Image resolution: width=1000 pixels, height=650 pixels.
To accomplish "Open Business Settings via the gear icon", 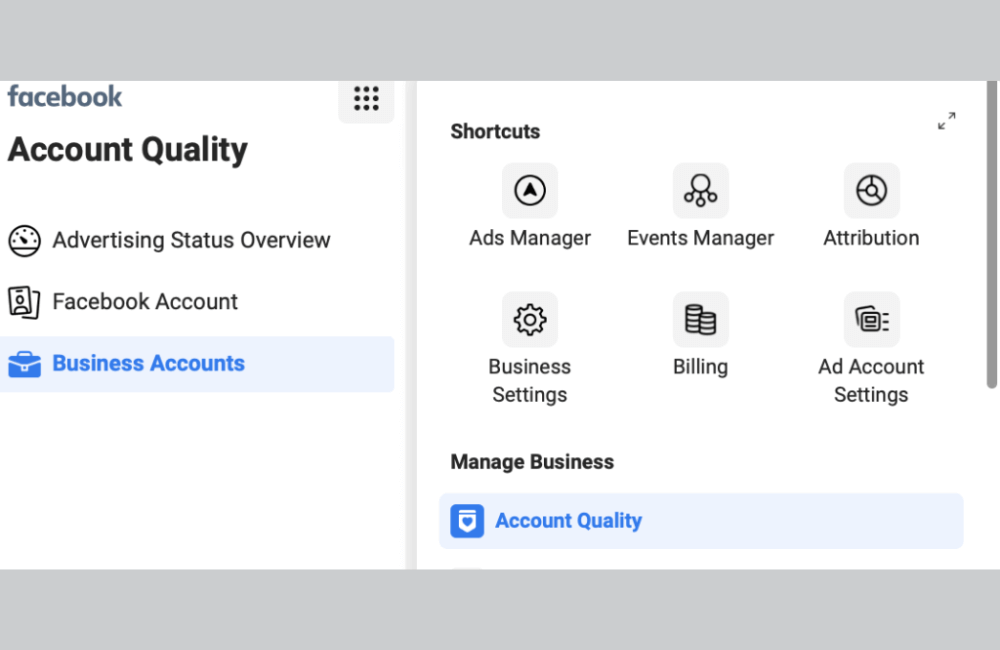I will tap(530, 319).
